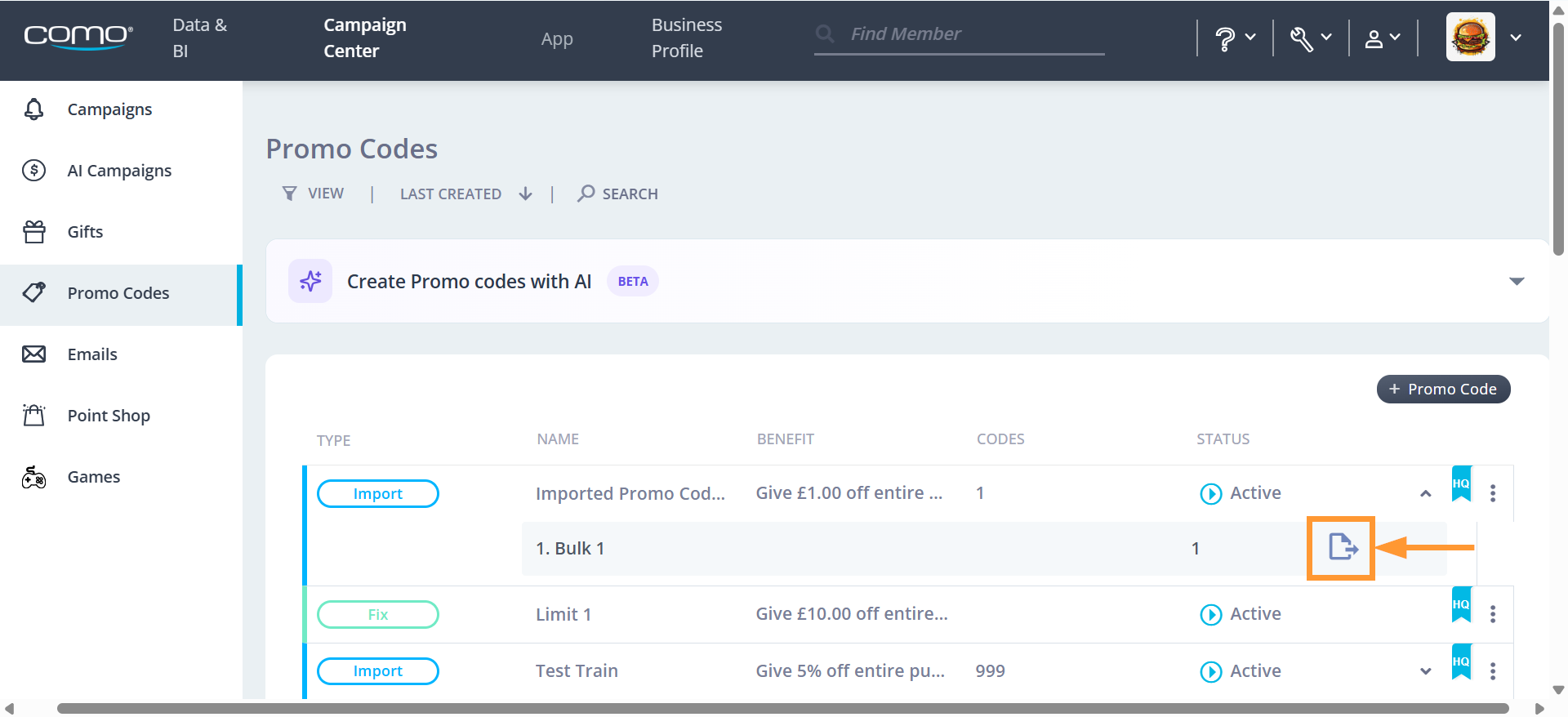Viewport: 1568px width, 717px height.
Task: Click Active status icon of Test Train
Action: point(1210,671)
